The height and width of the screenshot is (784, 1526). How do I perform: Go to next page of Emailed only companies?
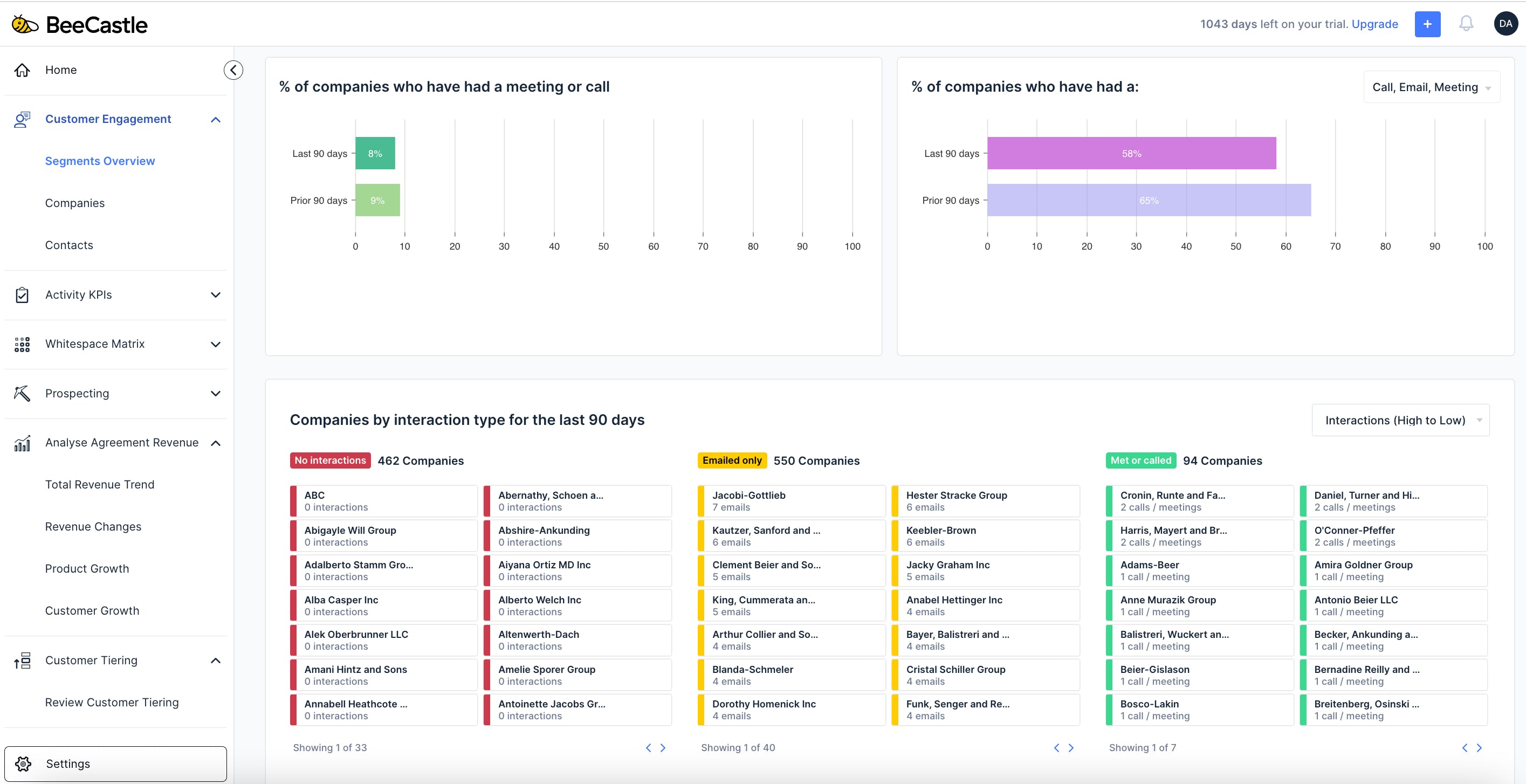point(1070,748)
